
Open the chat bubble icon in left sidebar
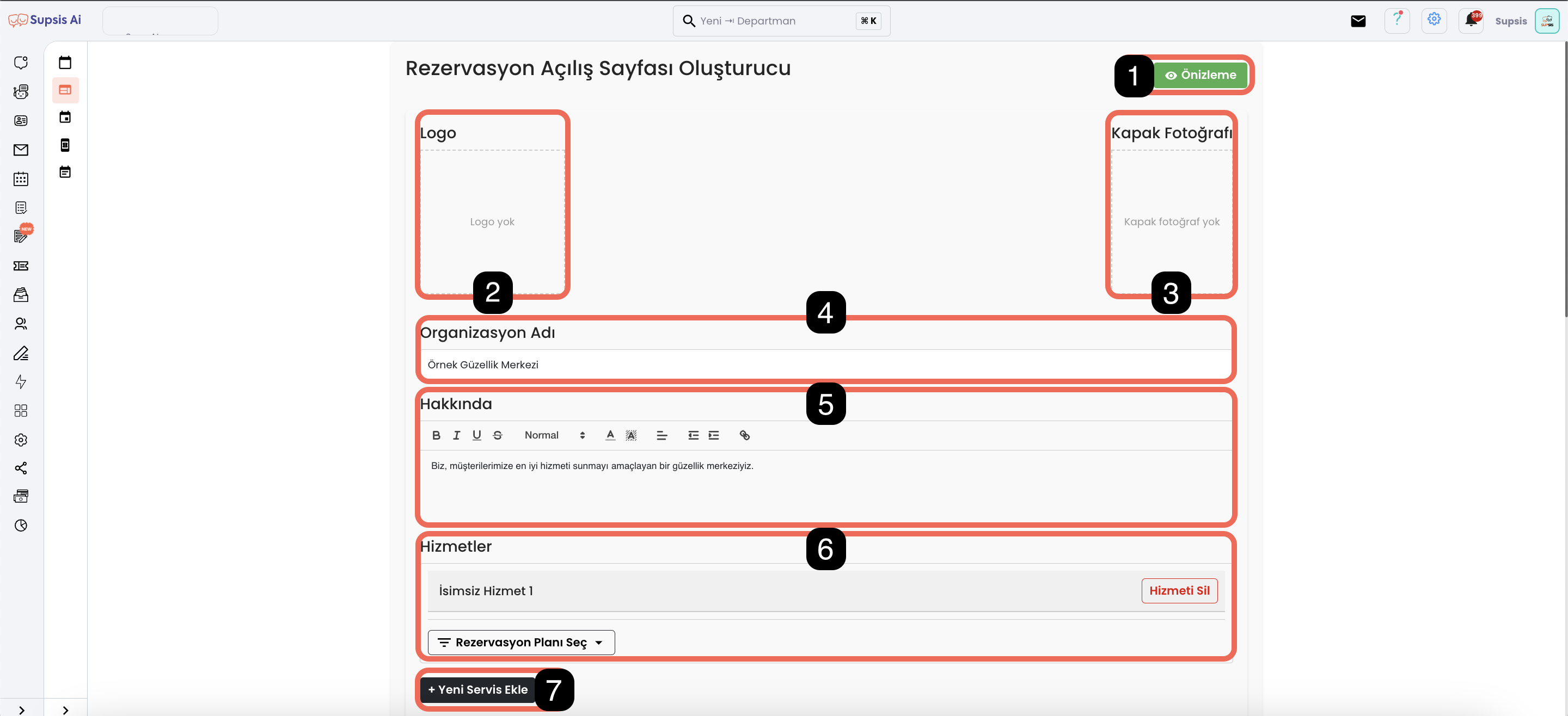click(21, 63)
